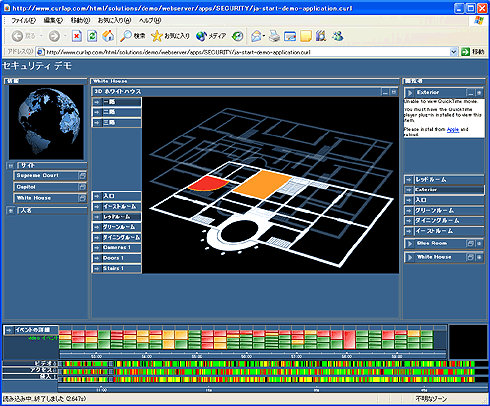Expand the Exterior video panel triangle
The height and width of the screenshot is (406, 490).
pos(410,93)
